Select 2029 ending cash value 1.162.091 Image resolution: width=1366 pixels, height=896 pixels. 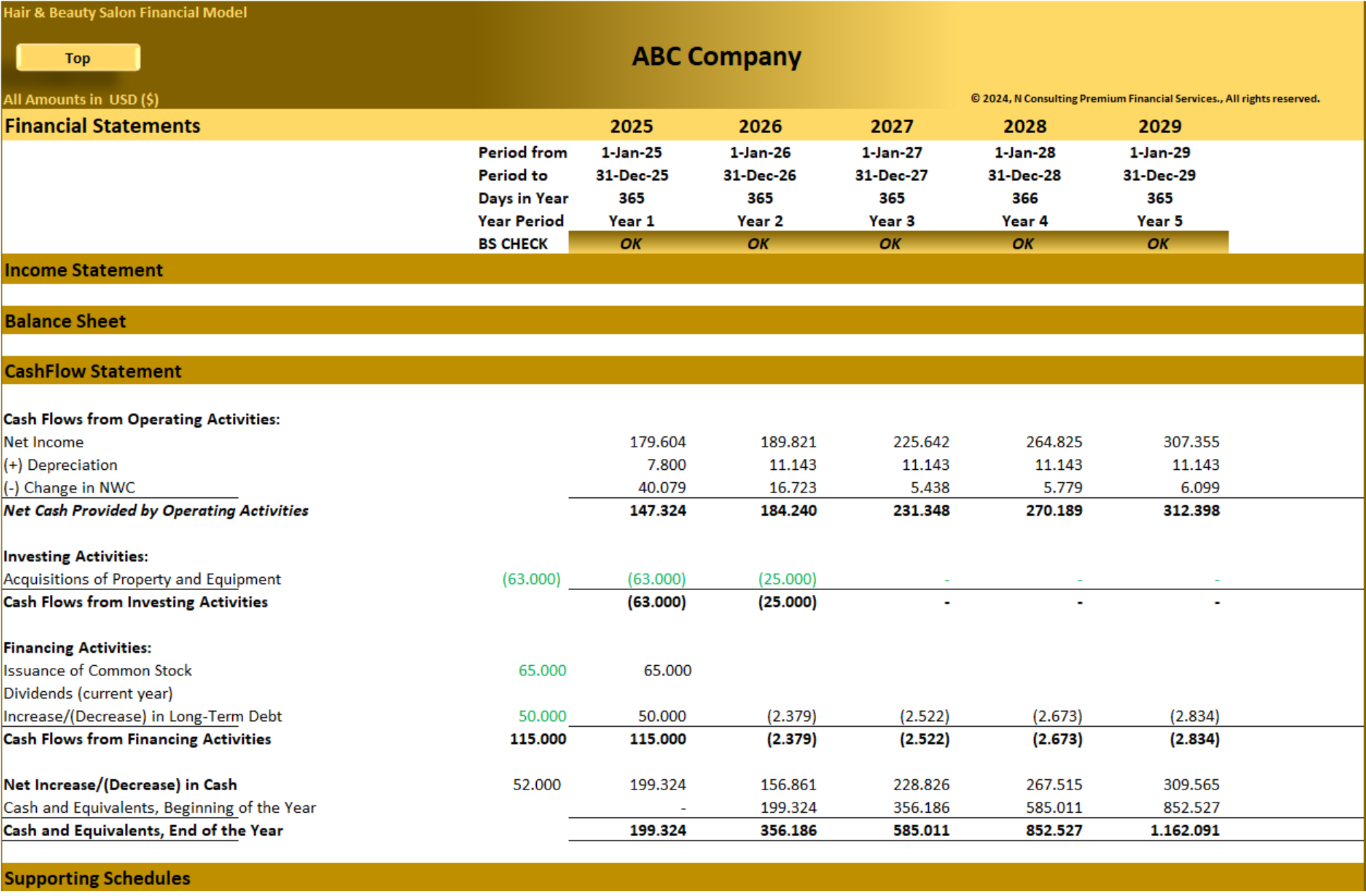point(1184,830)
